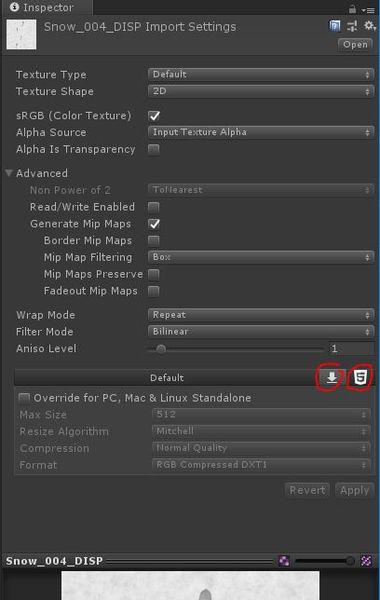Screen dimensions: 380x600
Task: Open the Non Power of 2 dropdown
Action: (x=261, y=190)
